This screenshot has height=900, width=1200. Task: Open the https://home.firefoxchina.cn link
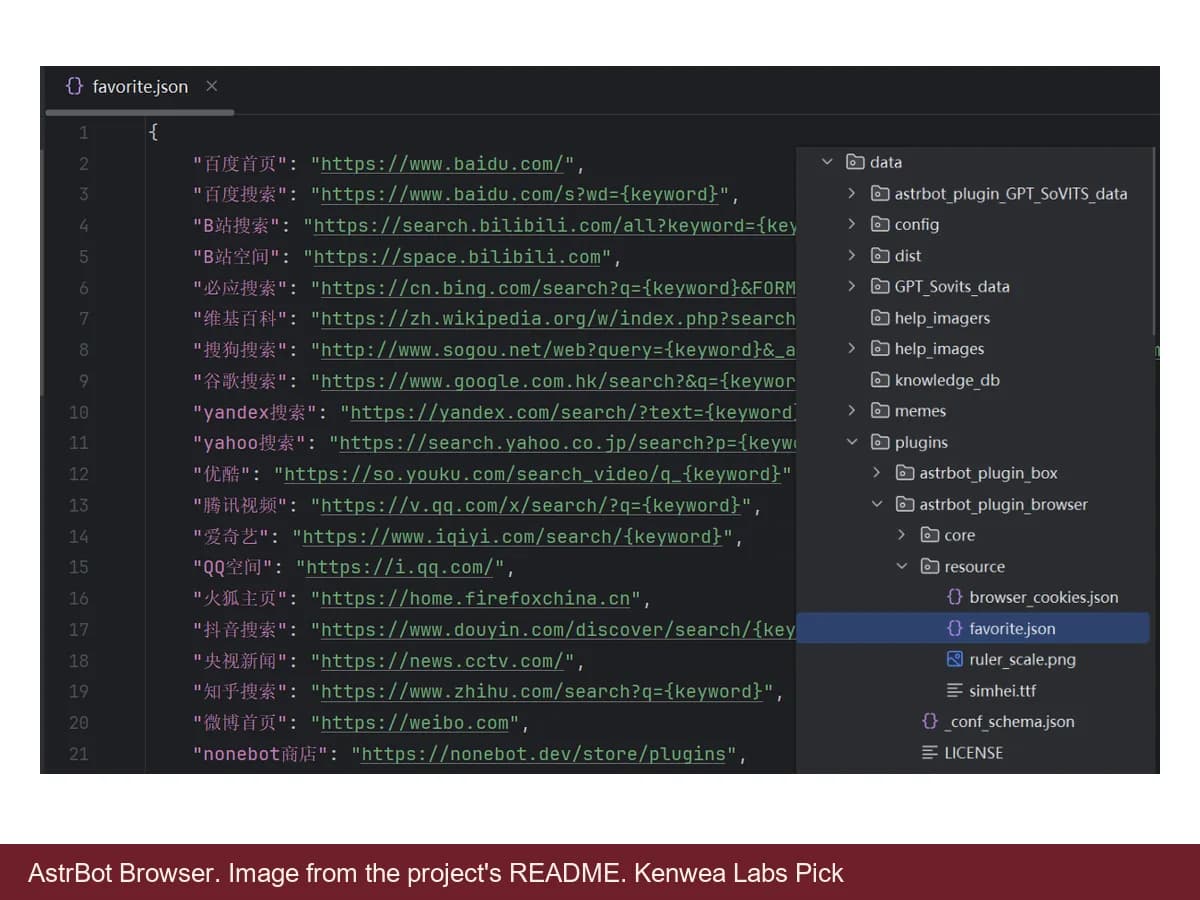[x=476, y=599]
